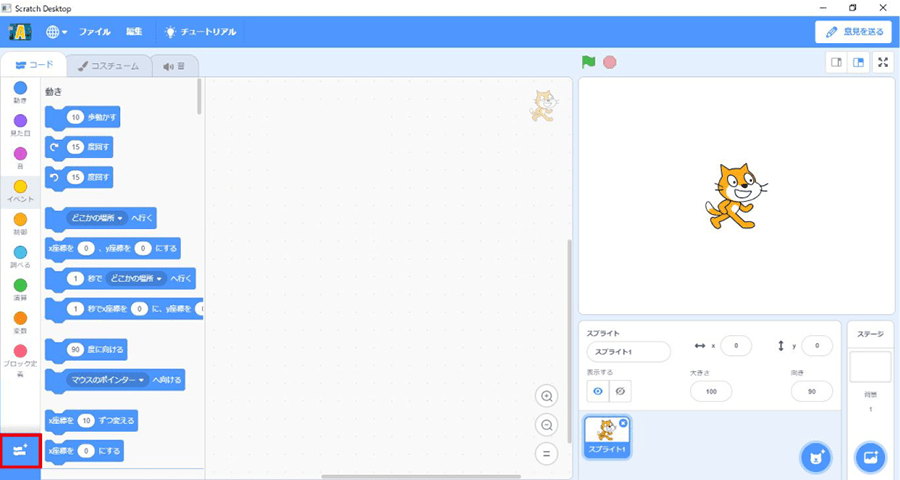The width and height of the screenshot is (900, 480).
Task: Select the Variables (変数) category circle
Action: point(20,318)
